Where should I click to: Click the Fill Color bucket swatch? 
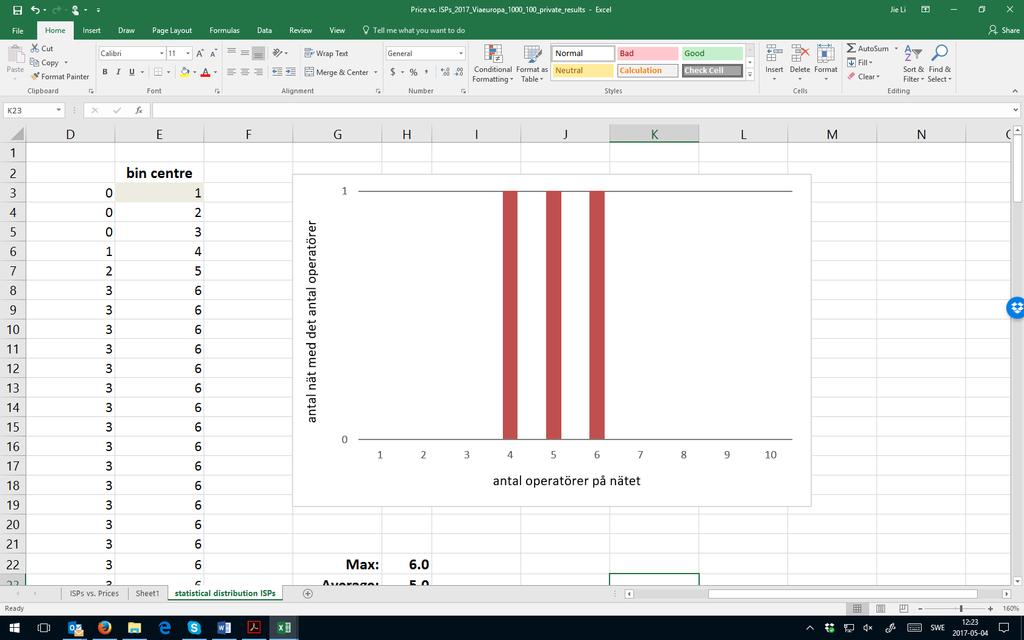click(x=185, y=72)
